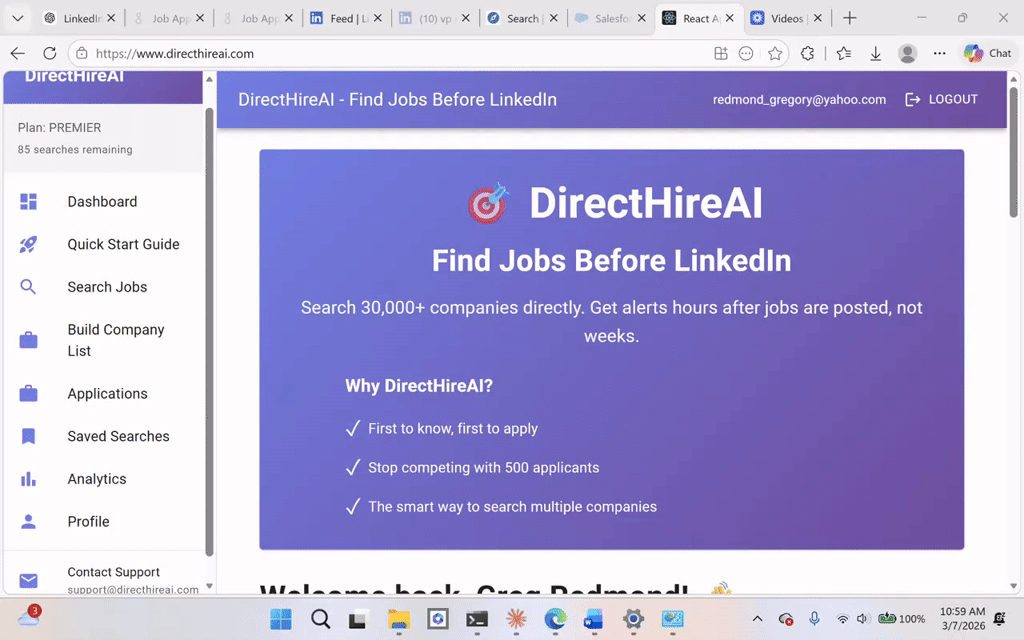Click the Dashboard grid icon in sidebar
This screenshot has width=1024, height=640.
(x=28, y=202)
